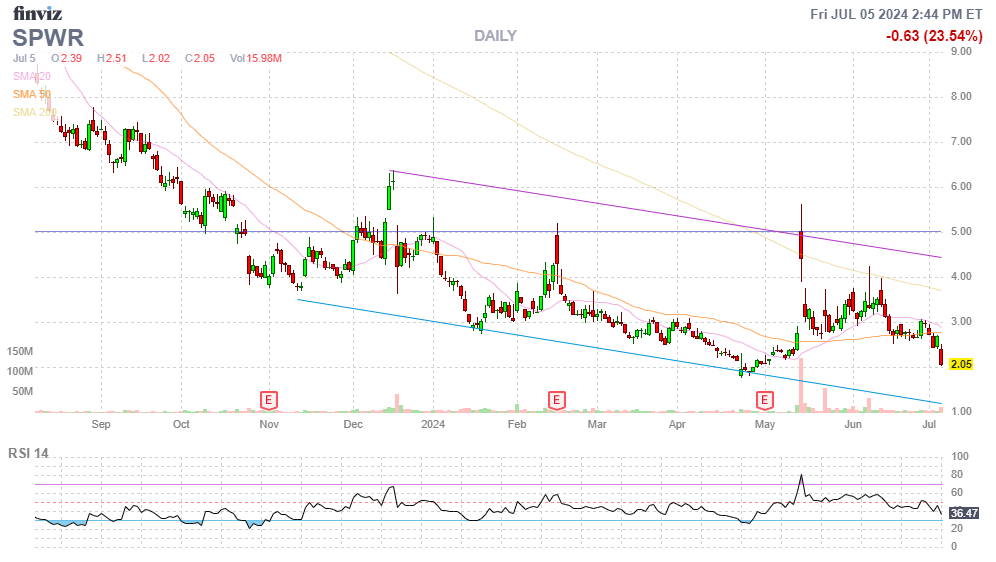Click the -0.63 (23.54%) price change
Screen dimensions: 996x562
click(x=934, y=36)
